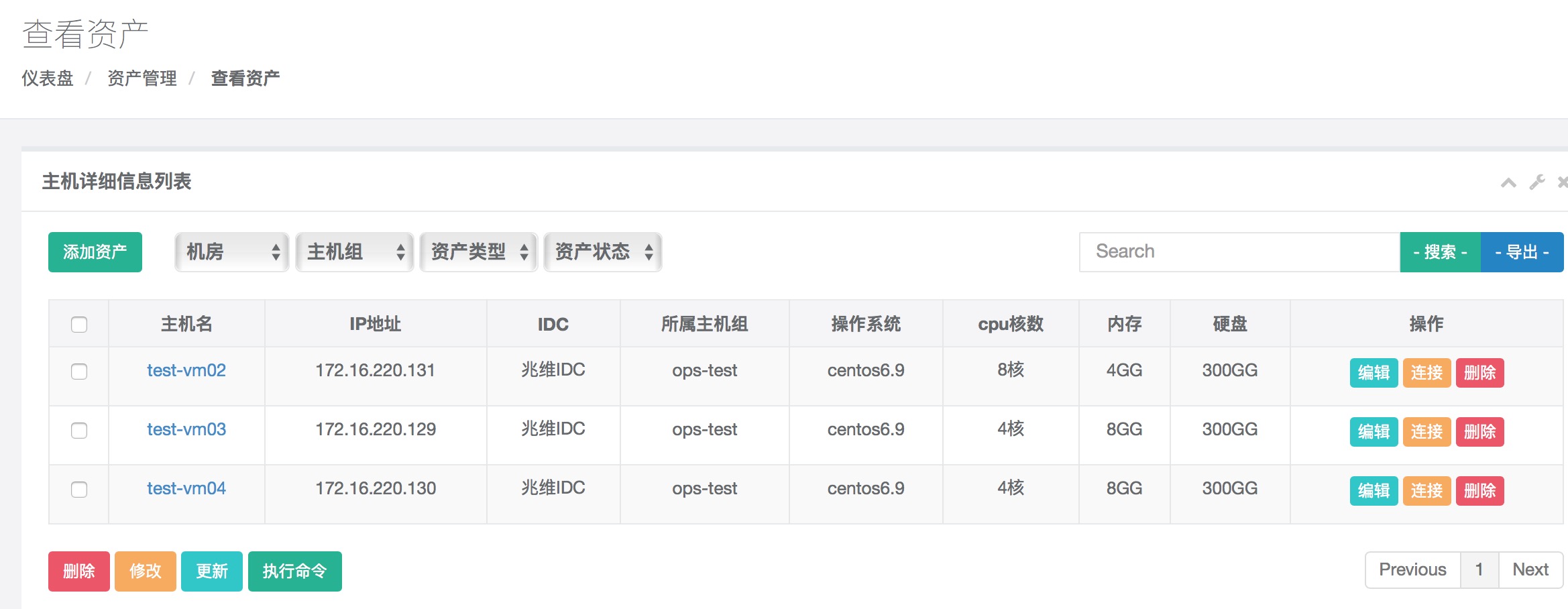Click inside the Search input field
1568x609 pixels.
[x=1239, y=252]
